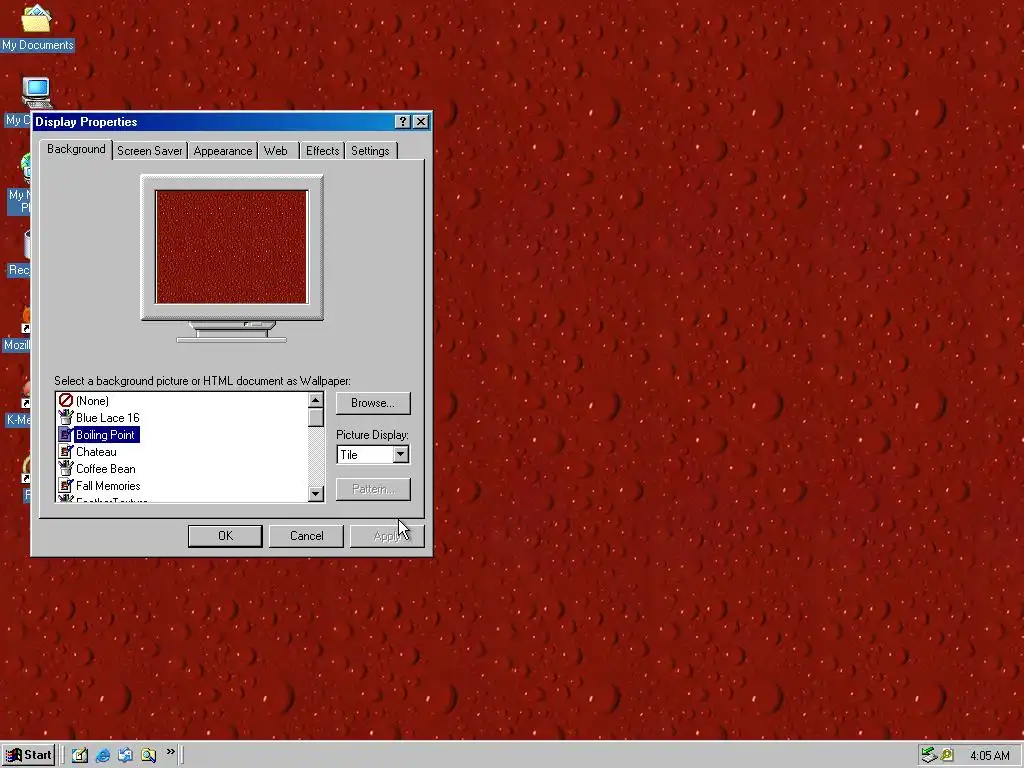Open the Start menu
1024x768 pixels.
pos(29,755)
